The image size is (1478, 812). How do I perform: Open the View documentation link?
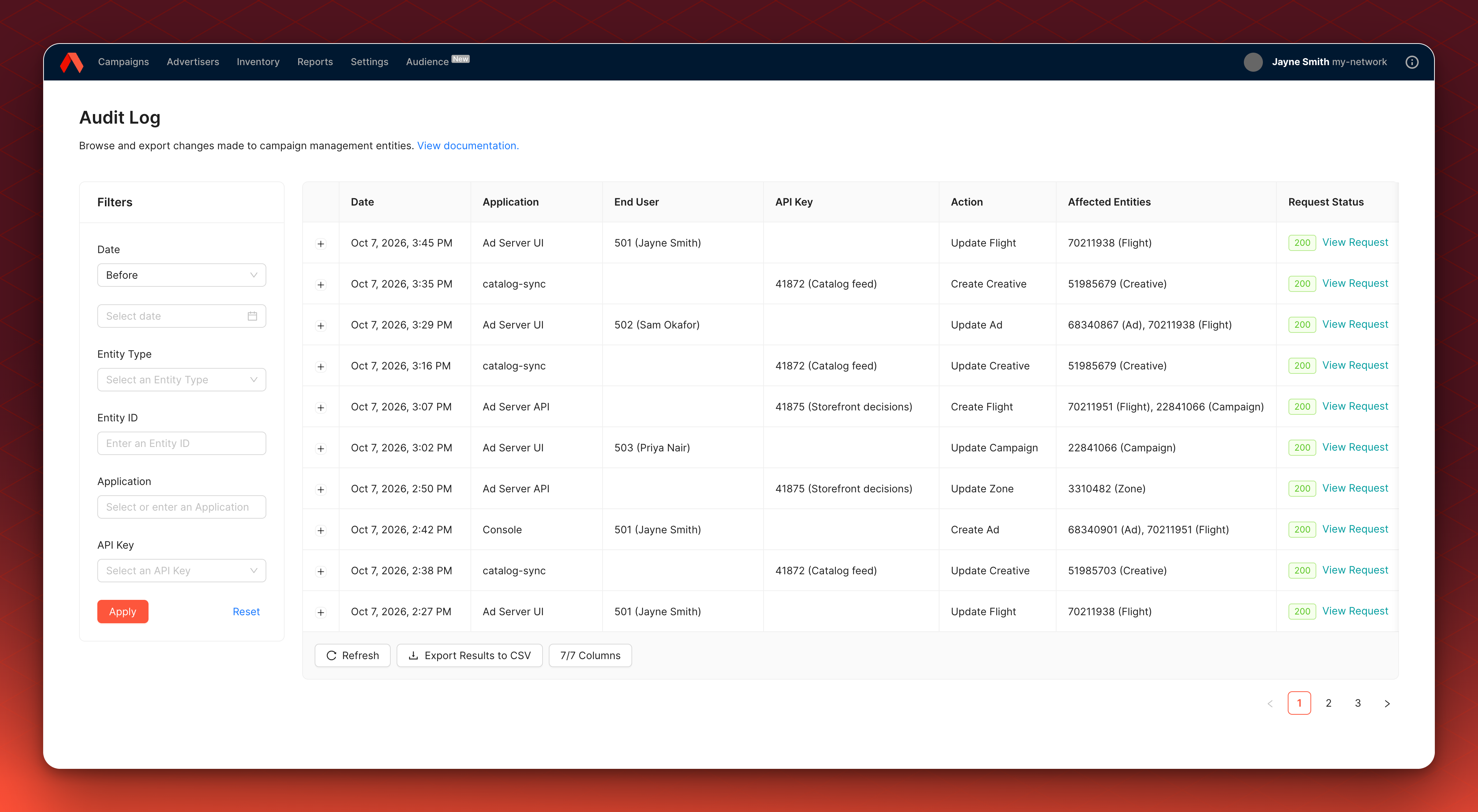(468, 146)
